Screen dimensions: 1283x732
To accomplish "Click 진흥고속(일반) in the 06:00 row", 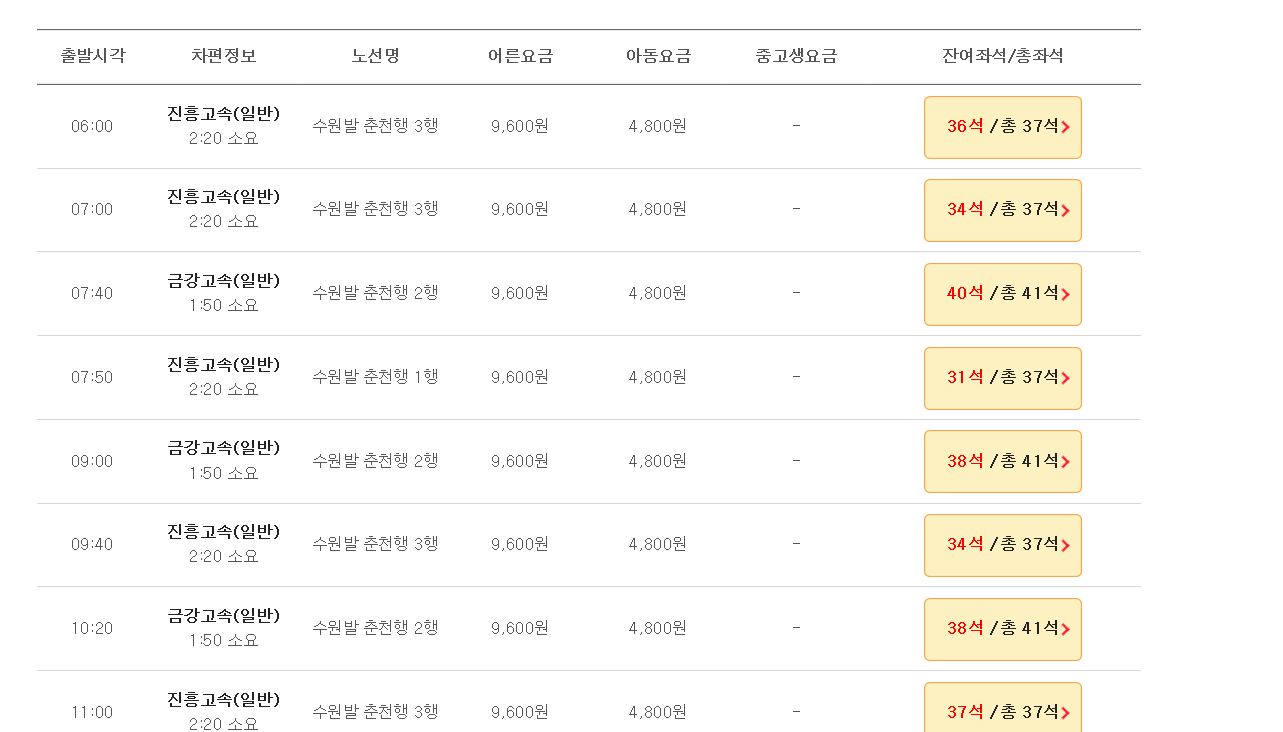I will pyautogui.click(x=223, y=114).
